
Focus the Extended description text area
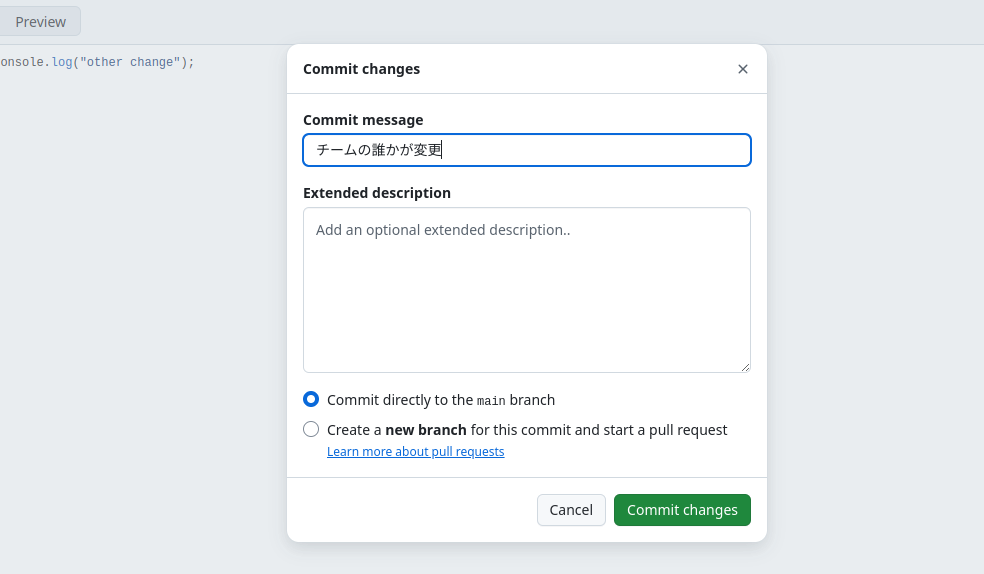[x=526, y=290]
